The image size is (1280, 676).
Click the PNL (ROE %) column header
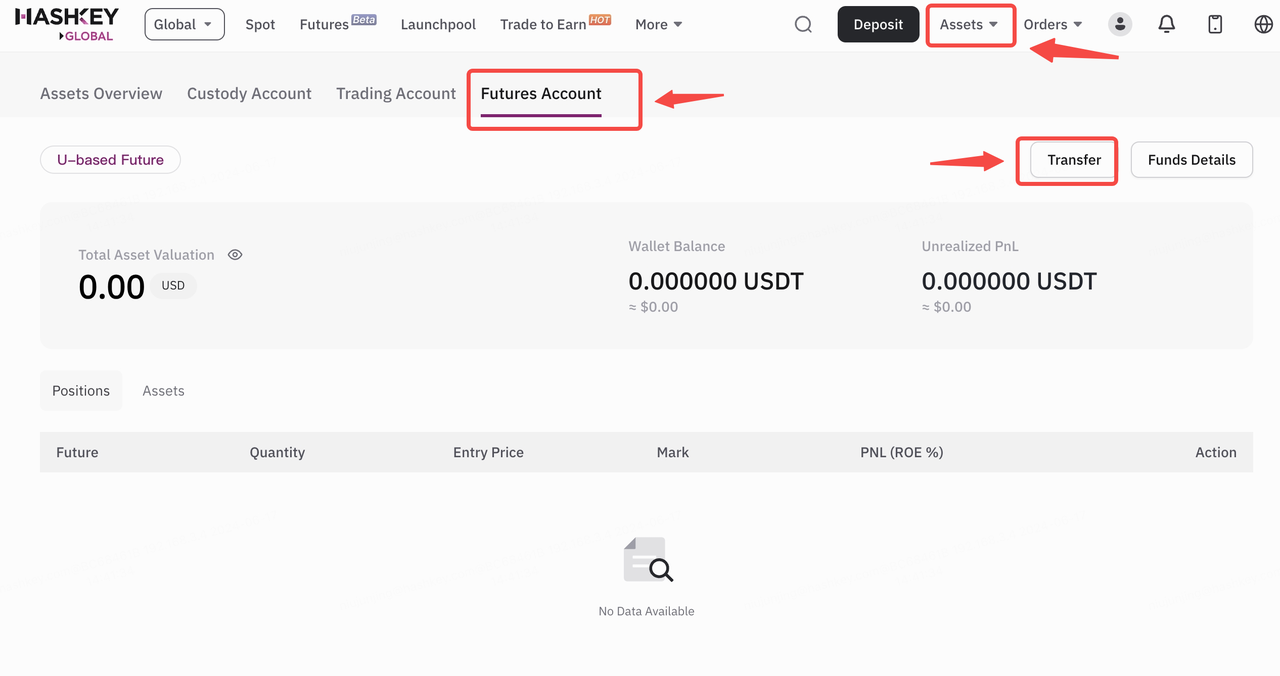point(902,452)
